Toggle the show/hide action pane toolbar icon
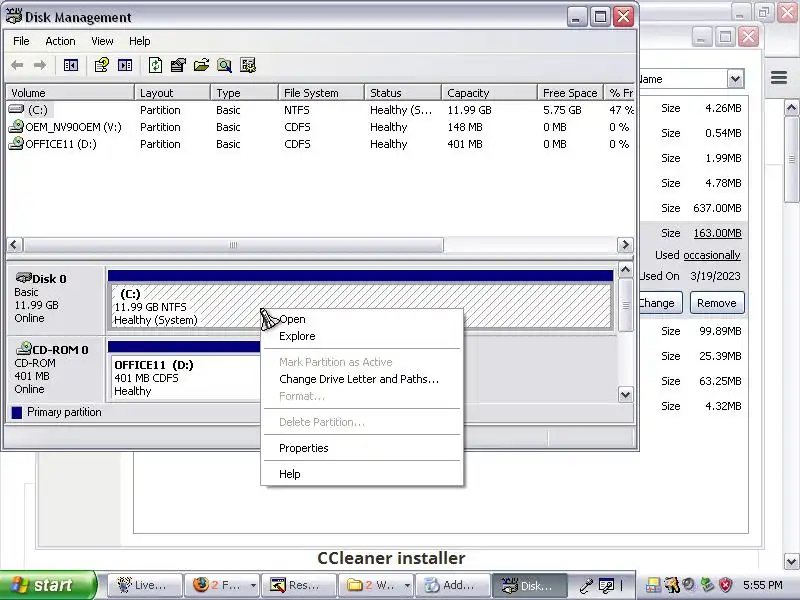Viewport: 800px width, 600px height. click(125, 65)
